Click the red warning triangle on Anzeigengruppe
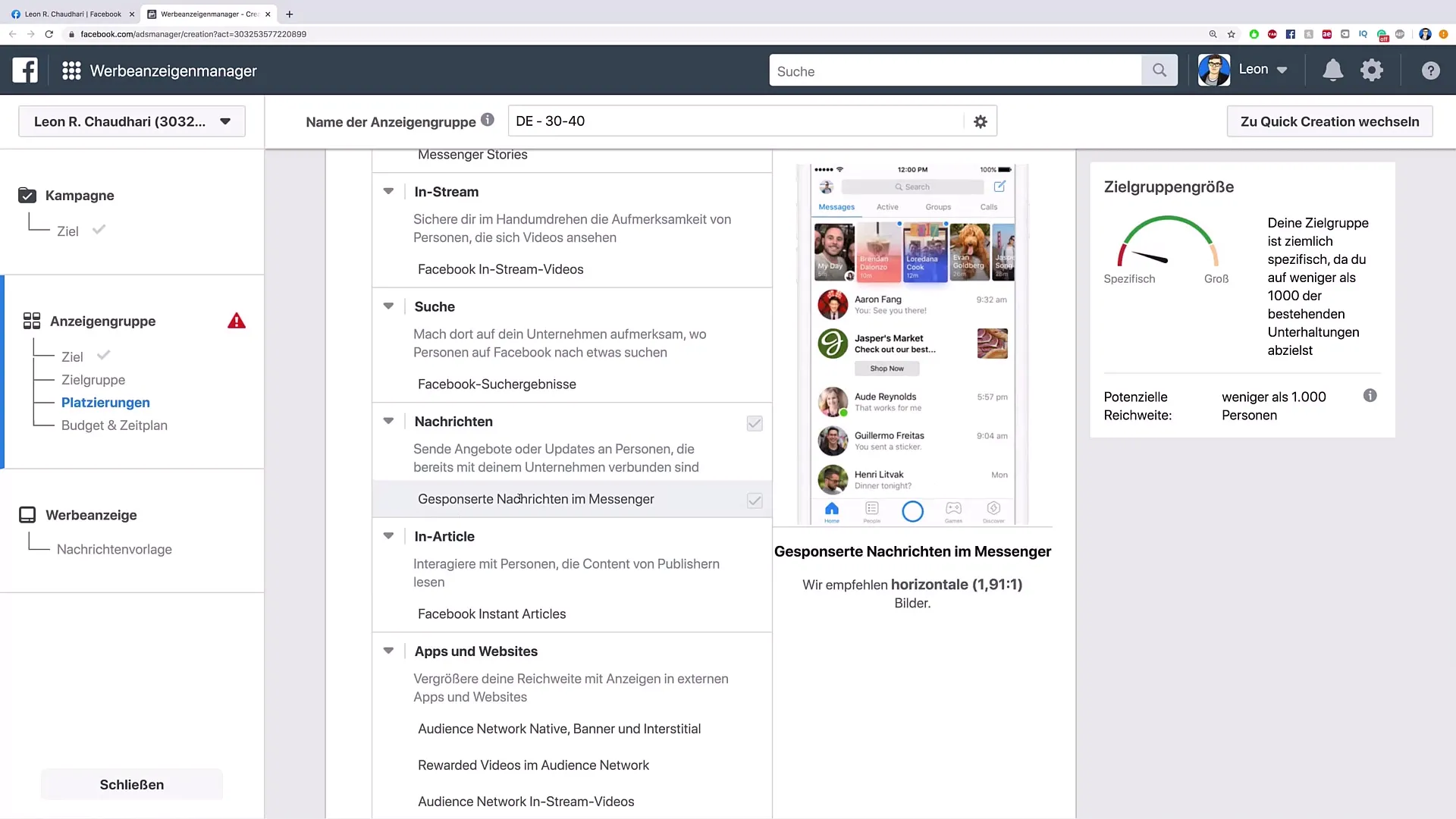This screenshot has width=1456, height=819. 237,321
